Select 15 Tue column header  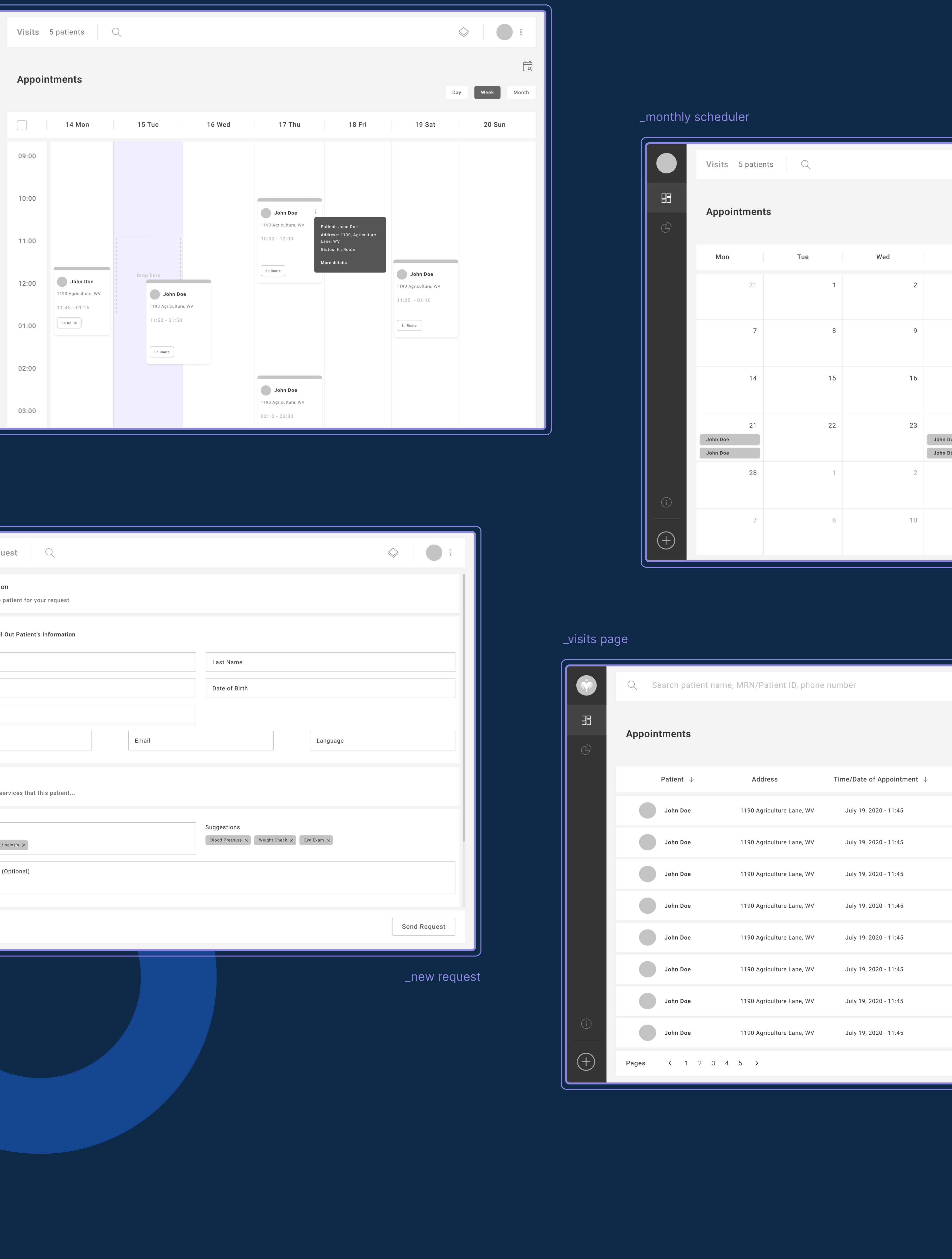(148, 125)
